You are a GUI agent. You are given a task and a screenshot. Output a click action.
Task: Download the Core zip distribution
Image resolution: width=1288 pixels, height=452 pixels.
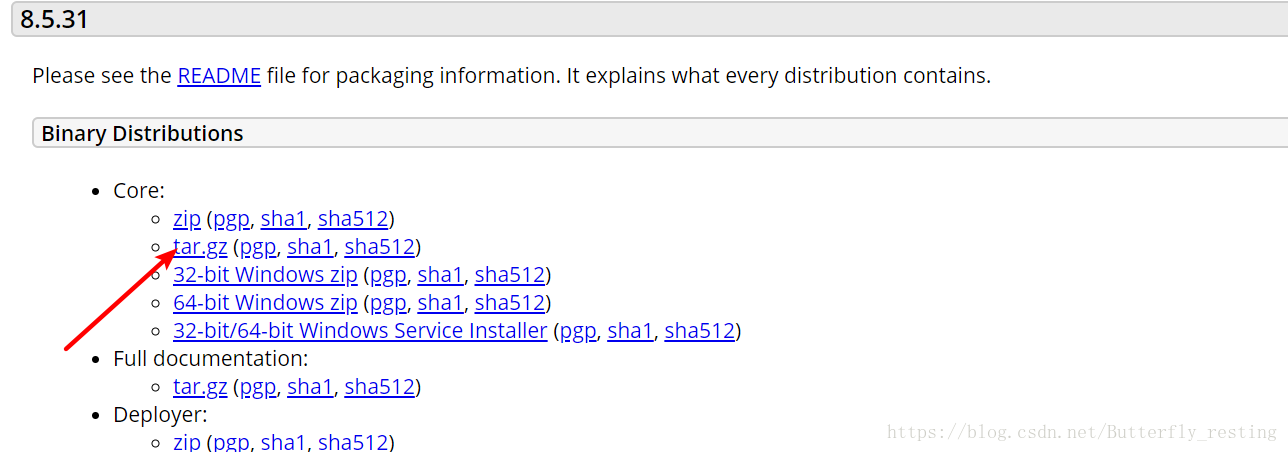[187, 219]
